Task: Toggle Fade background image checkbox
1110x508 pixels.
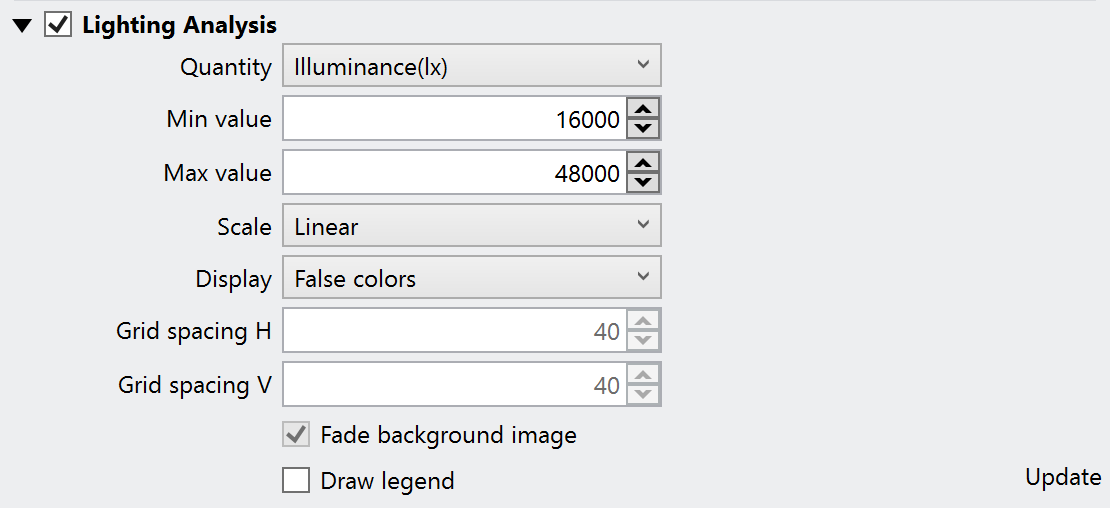Action: click(296, 435)
